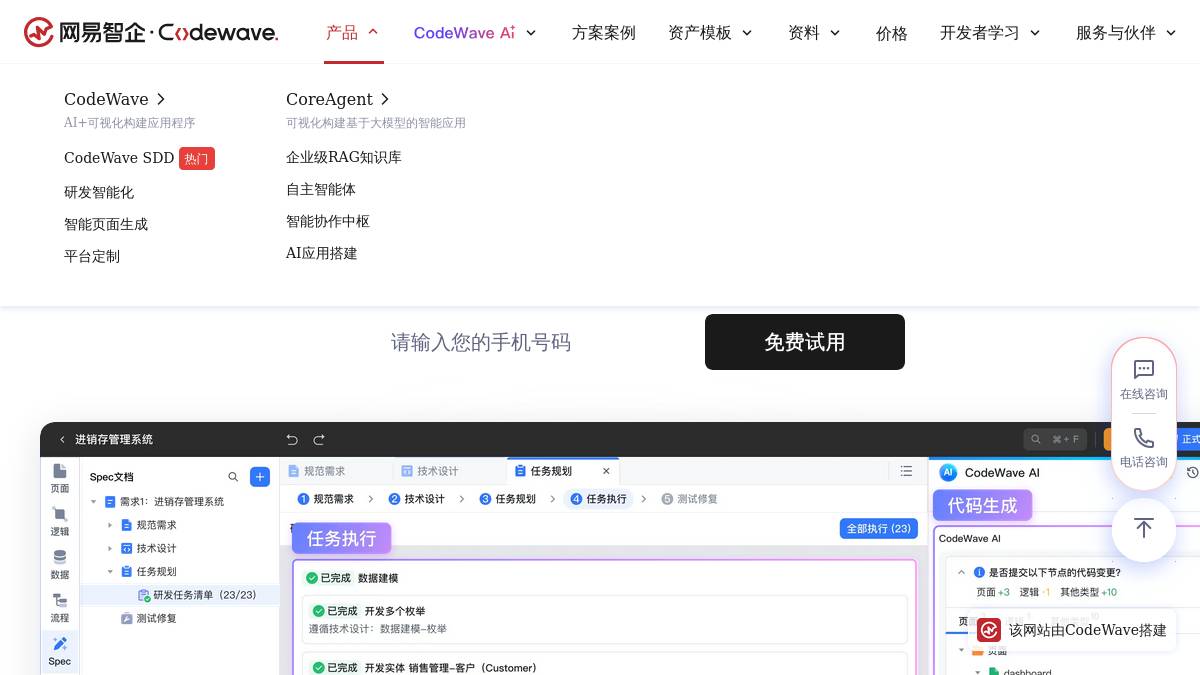1200x675 pixels.
Task: Close the 任务规划 tab
Action: (606, 471)
